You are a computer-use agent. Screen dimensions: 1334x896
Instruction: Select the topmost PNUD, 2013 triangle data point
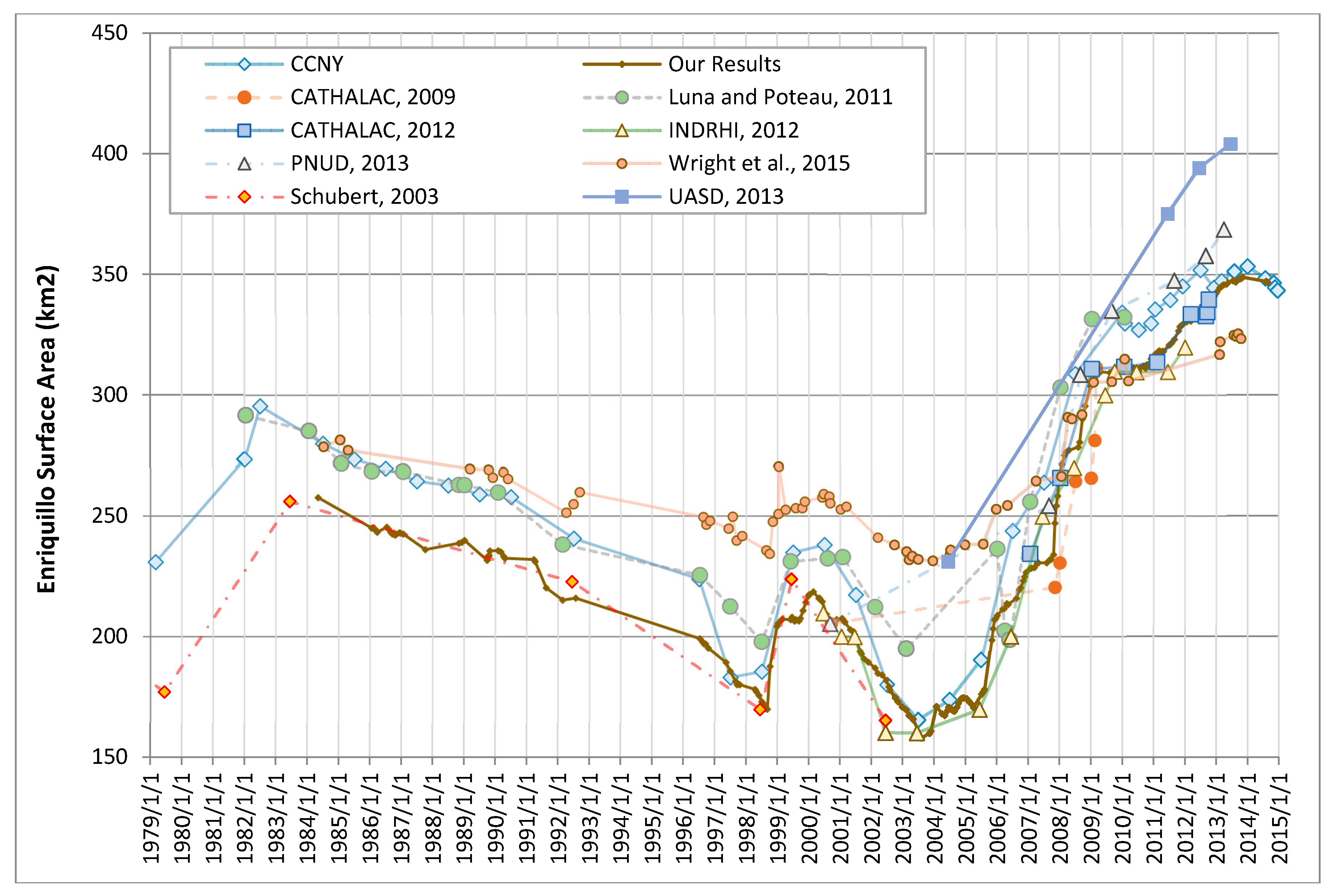pos(1224,230)
